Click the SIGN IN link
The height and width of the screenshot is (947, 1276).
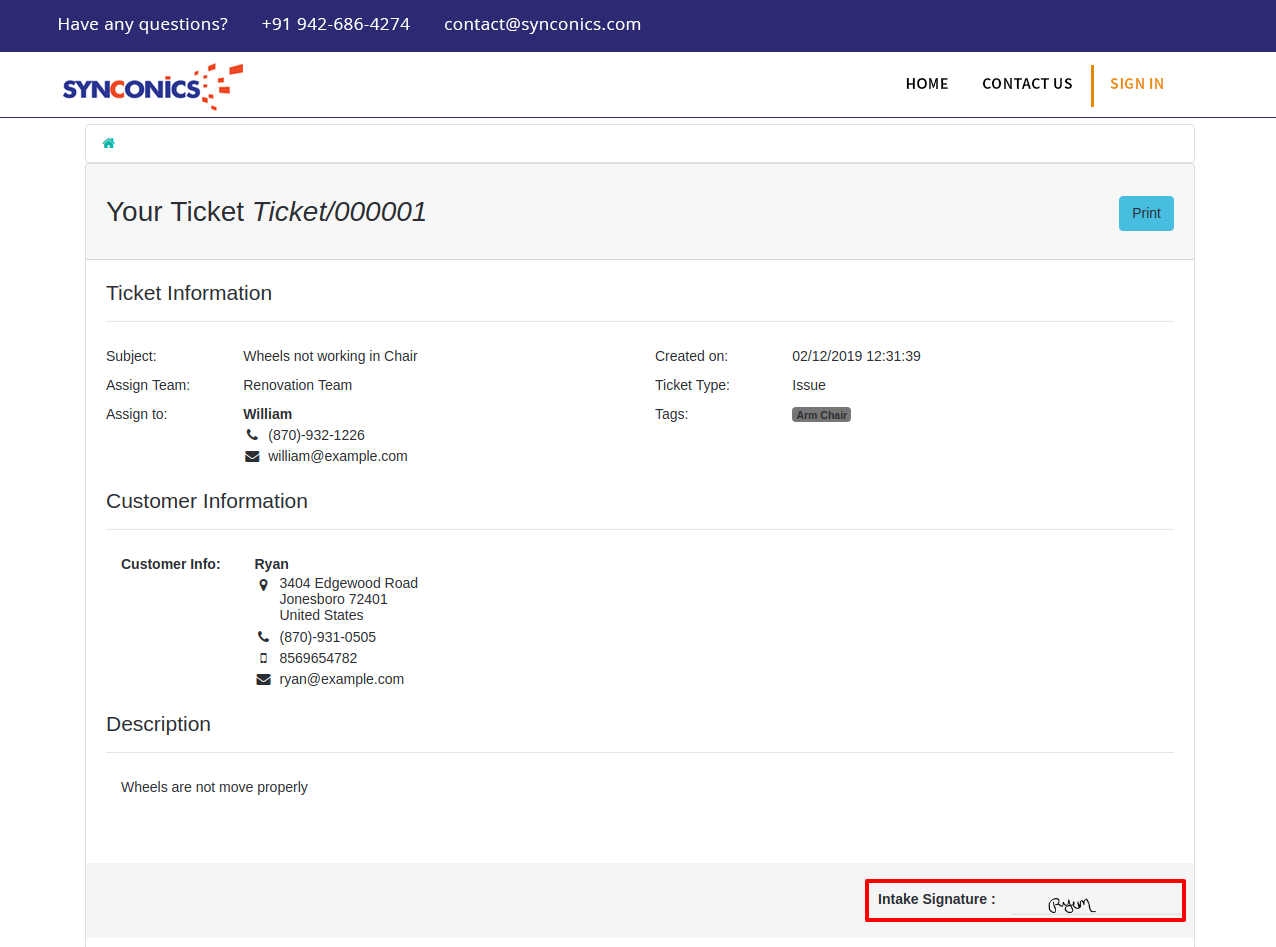1137,84
